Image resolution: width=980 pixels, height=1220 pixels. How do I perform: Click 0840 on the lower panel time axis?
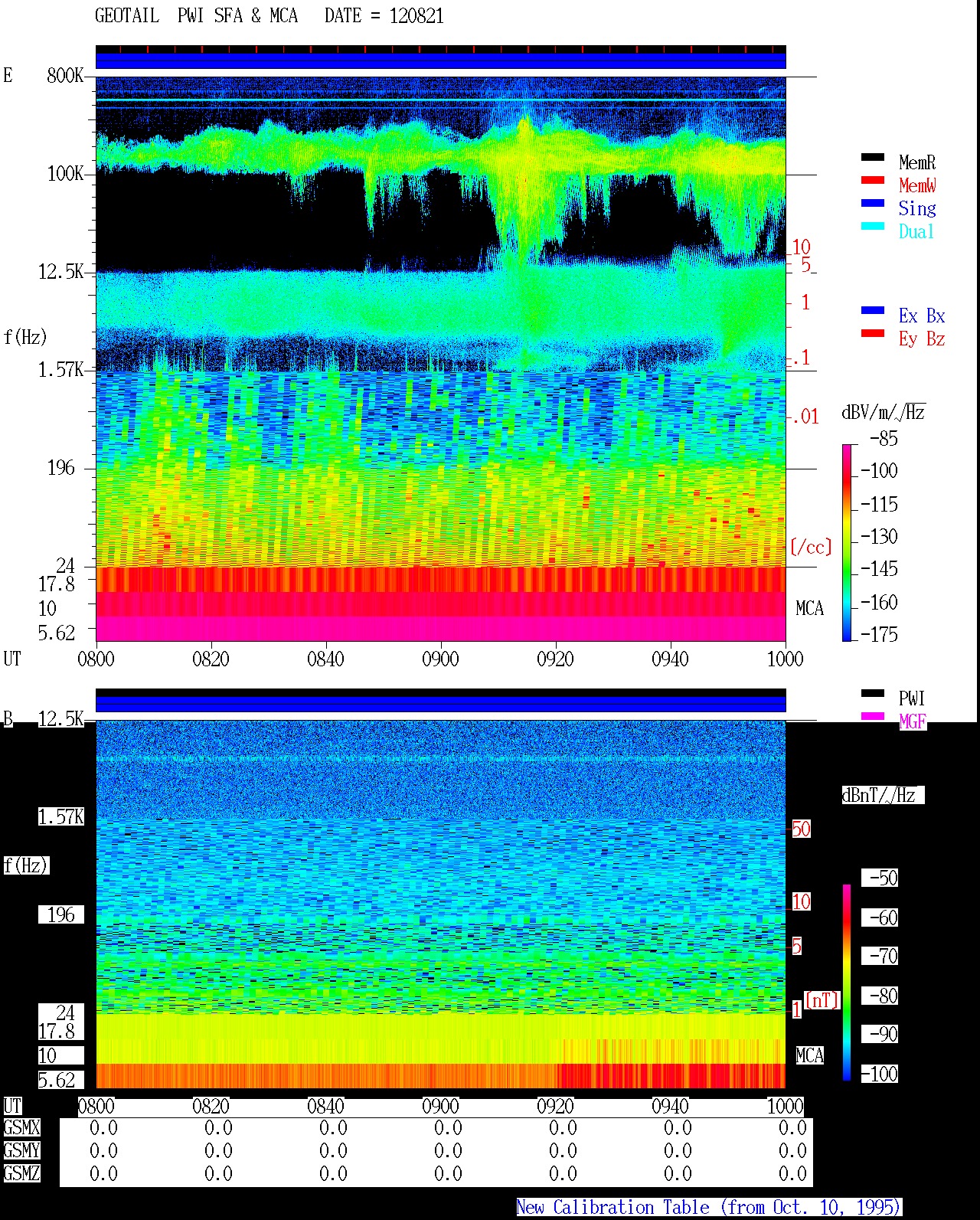click(x=325, y=1107)
